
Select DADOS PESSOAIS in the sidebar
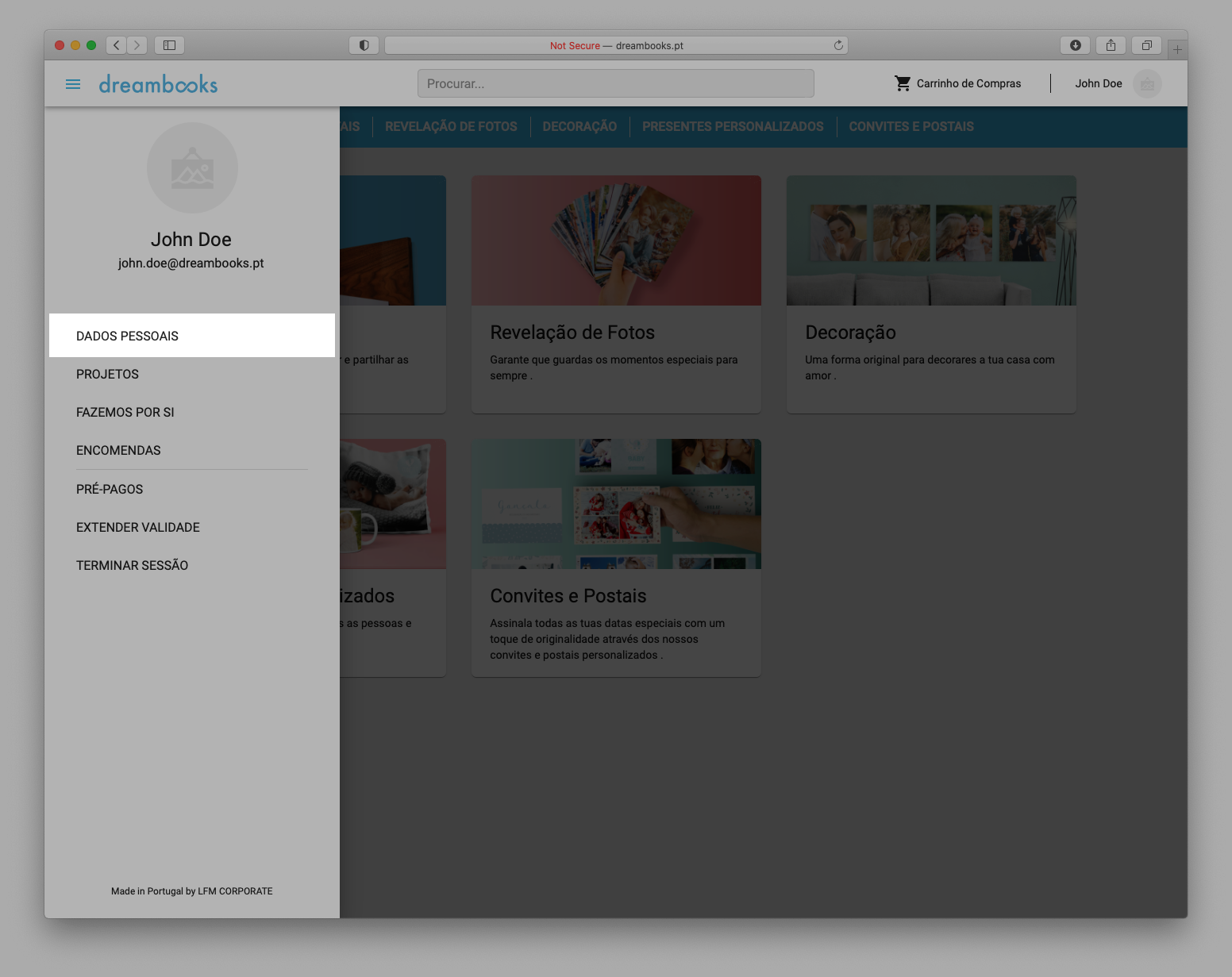pos(128,336)
